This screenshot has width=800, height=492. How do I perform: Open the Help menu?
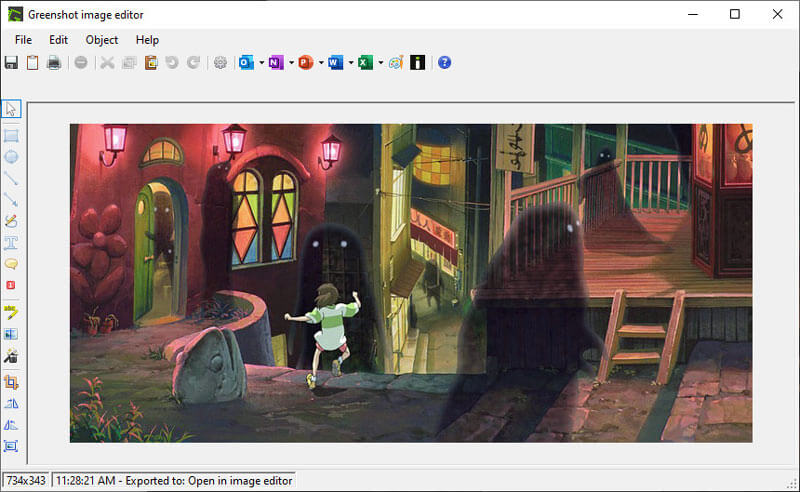147,40
